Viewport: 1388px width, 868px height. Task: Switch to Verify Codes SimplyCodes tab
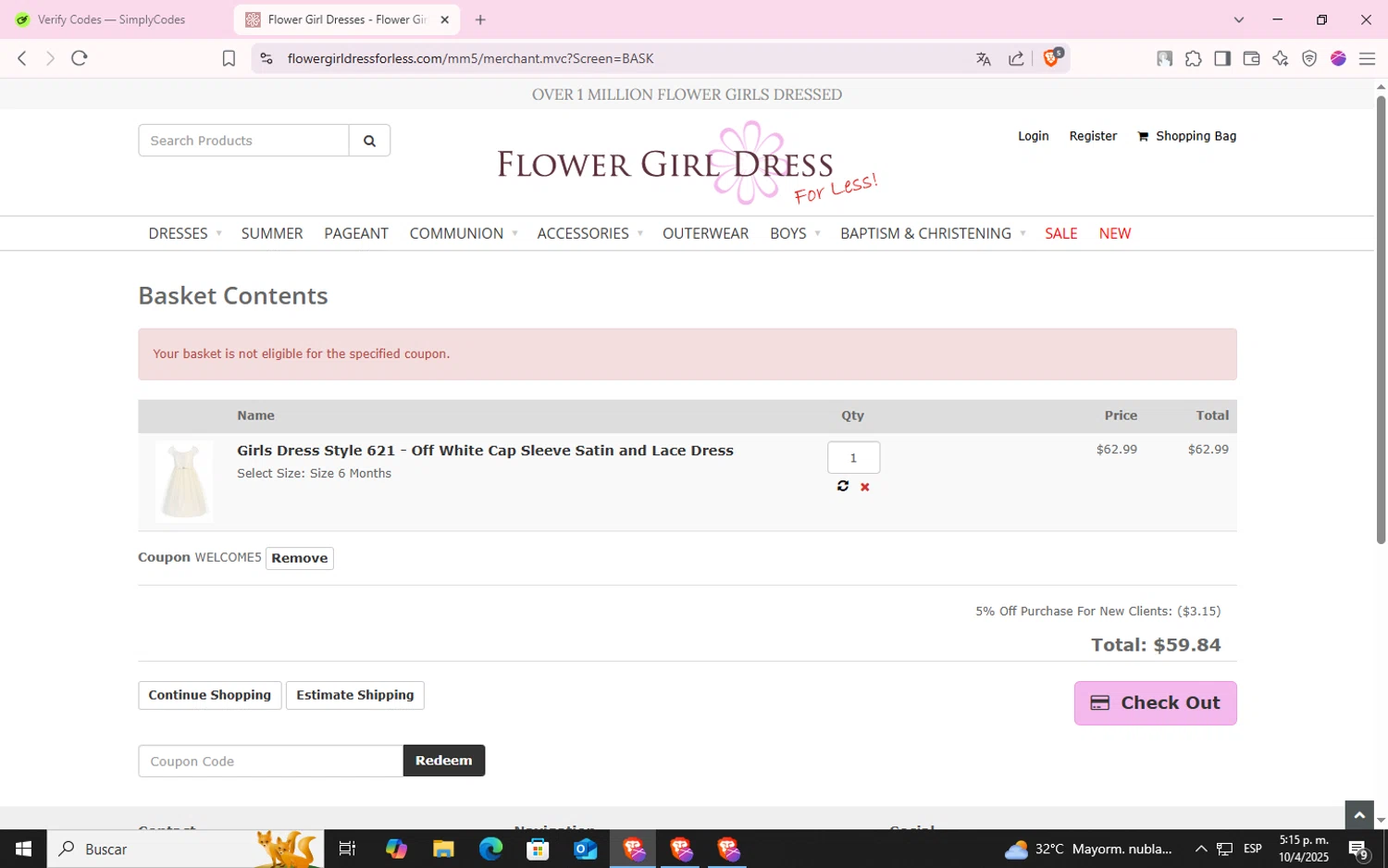pos(113,19)
